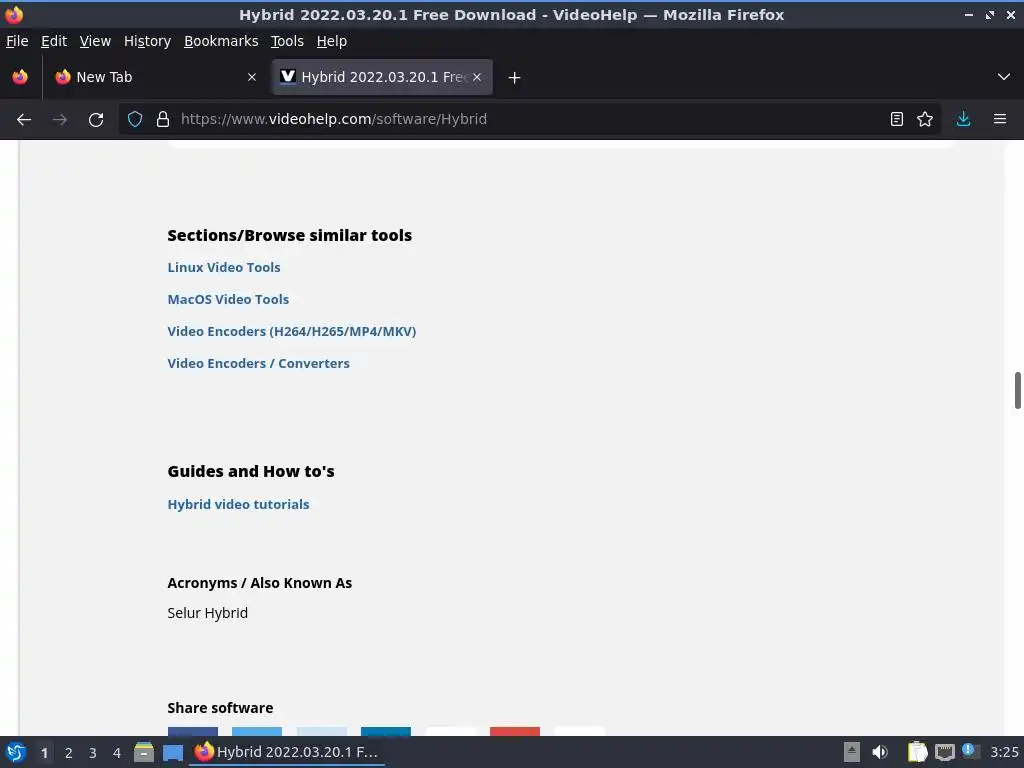Open a new tab with plus button
Viewport: 1024px width, 768px height.
[x=515, y=78]
